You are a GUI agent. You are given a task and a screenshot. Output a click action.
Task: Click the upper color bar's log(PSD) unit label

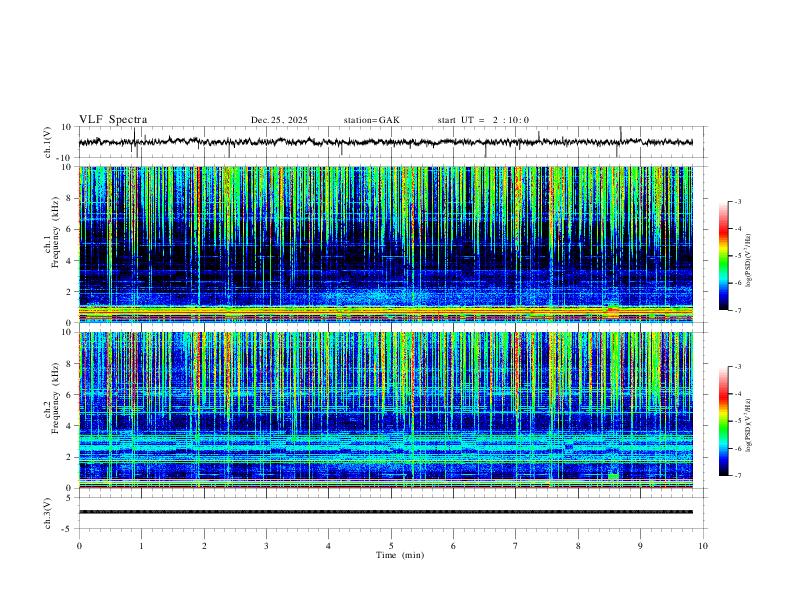(749, 260)
